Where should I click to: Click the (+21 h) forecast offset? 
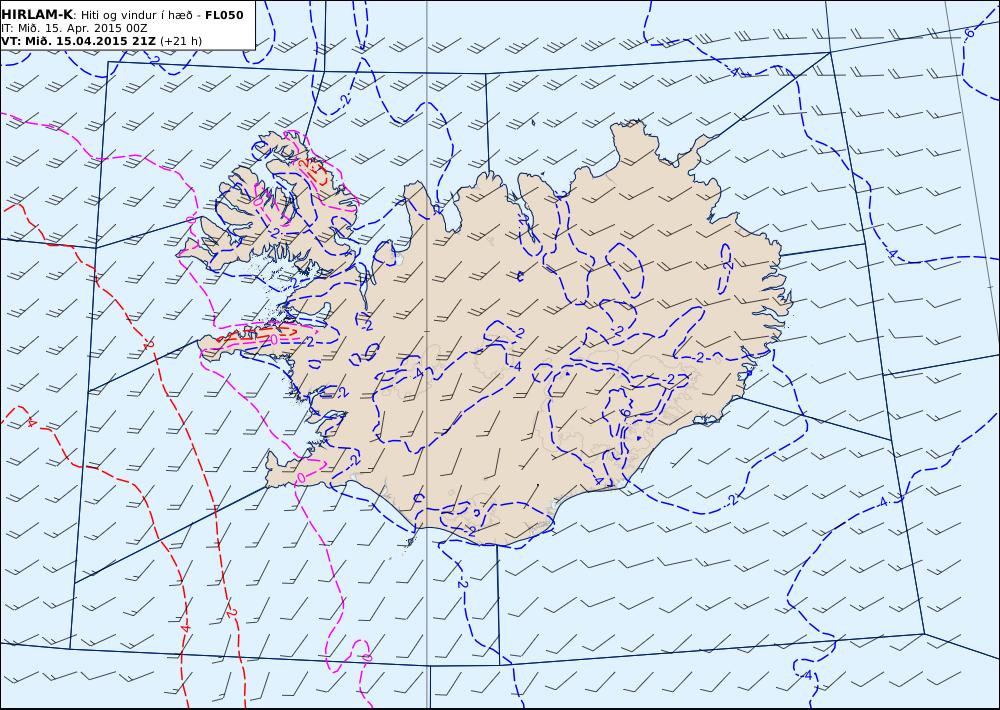pyautogui.click(x=180, y=41)
